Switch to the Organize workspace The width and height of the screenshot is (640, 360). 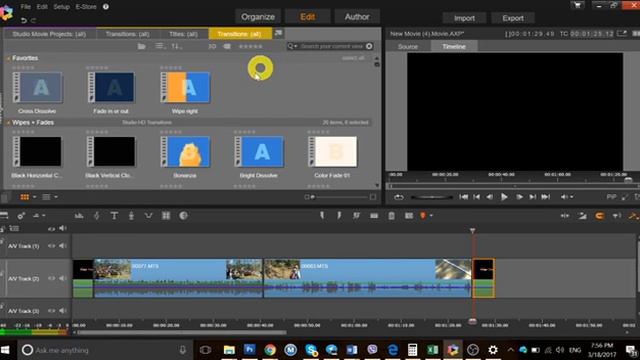click(x=258, y=17)
